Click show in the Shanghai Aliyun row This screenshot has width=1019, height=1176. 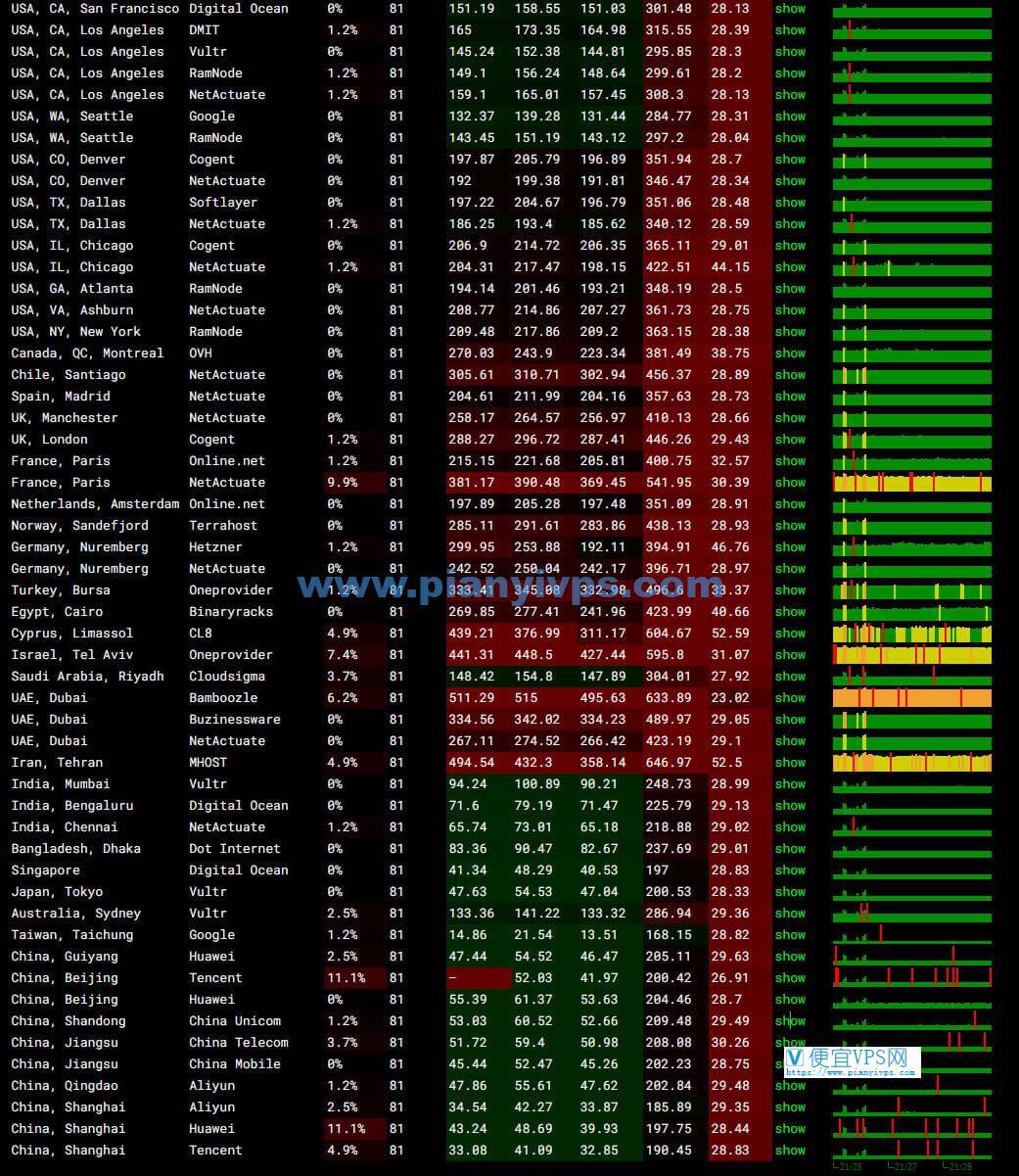click(x=790, y=1107)
